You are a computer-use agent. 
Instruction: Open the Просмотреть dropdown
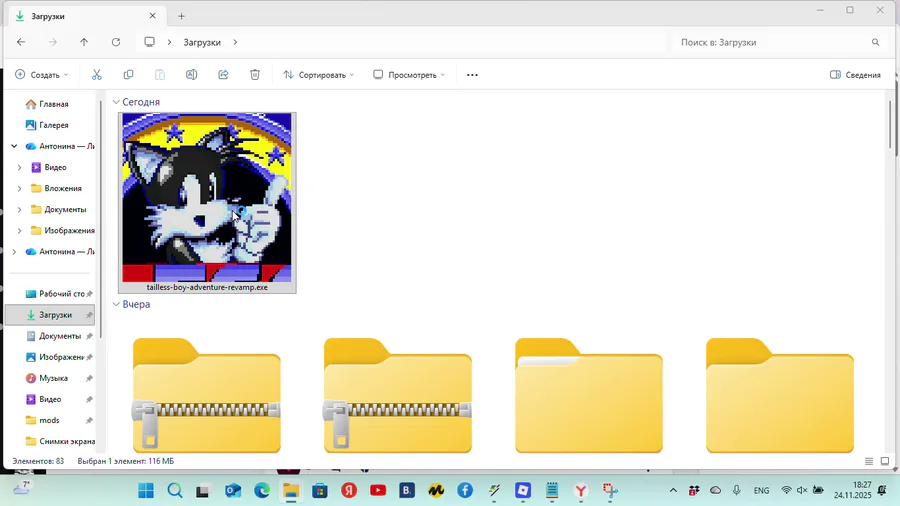(409, 75)
